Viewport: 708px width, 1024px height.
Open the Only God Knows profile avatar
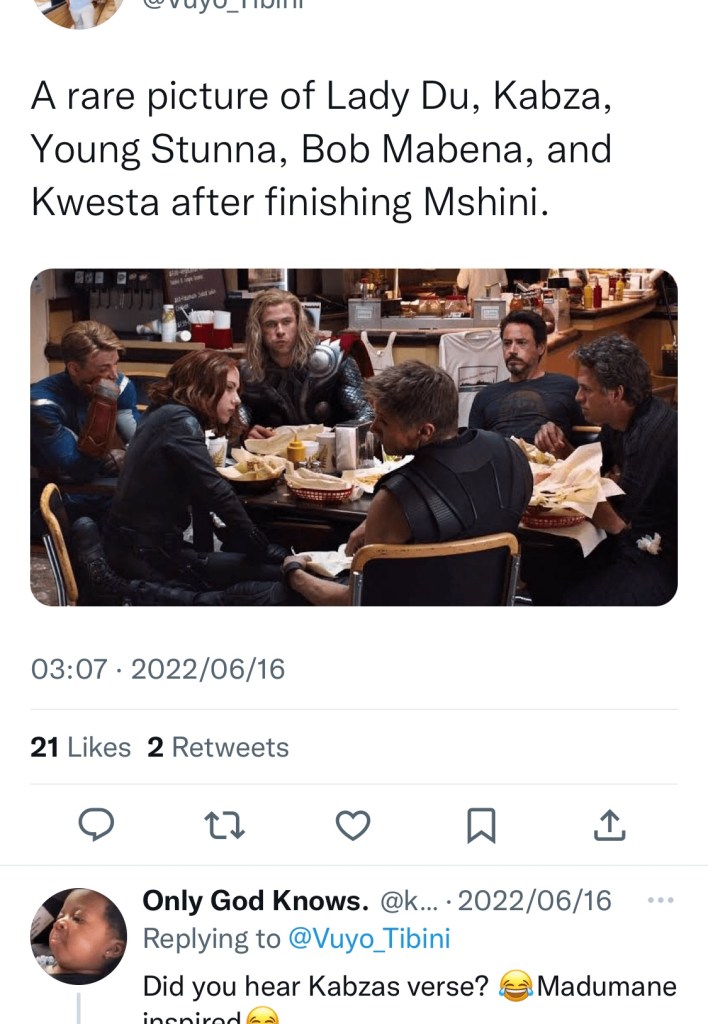coord(79,936)
